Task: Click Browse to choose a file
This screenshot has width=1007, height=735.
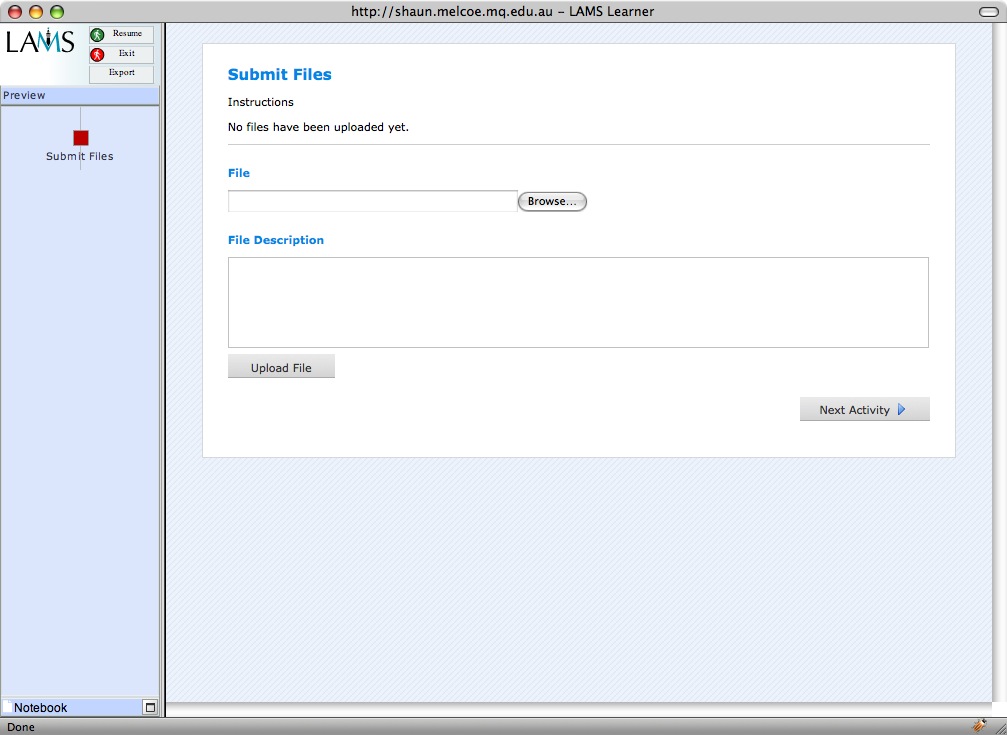Action: 552,202
